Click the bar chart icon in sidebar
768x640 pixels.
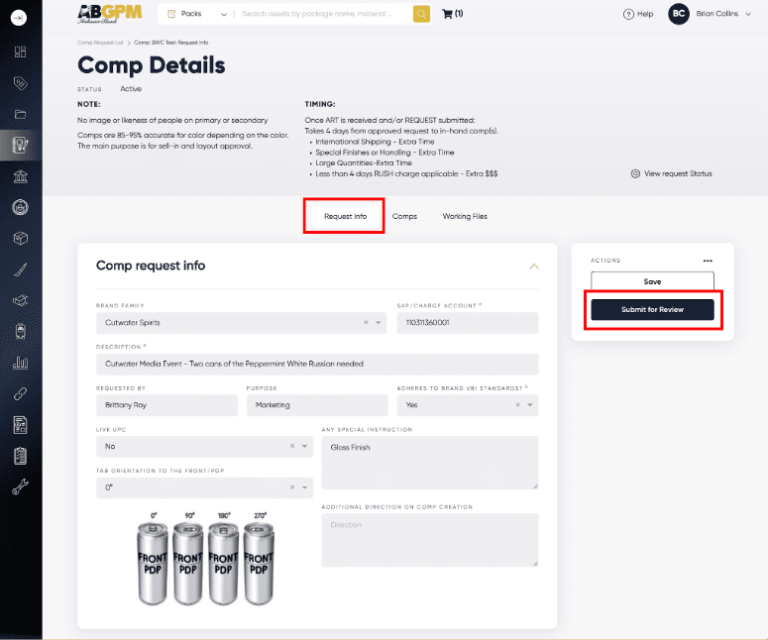click(20, 363)
